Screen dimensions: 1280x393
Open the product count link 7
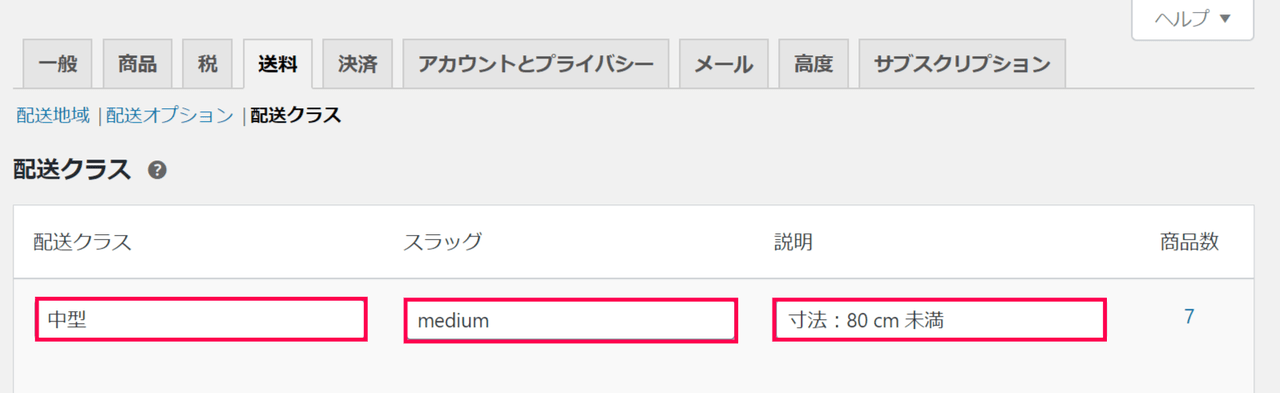[x=1189, y=317]
